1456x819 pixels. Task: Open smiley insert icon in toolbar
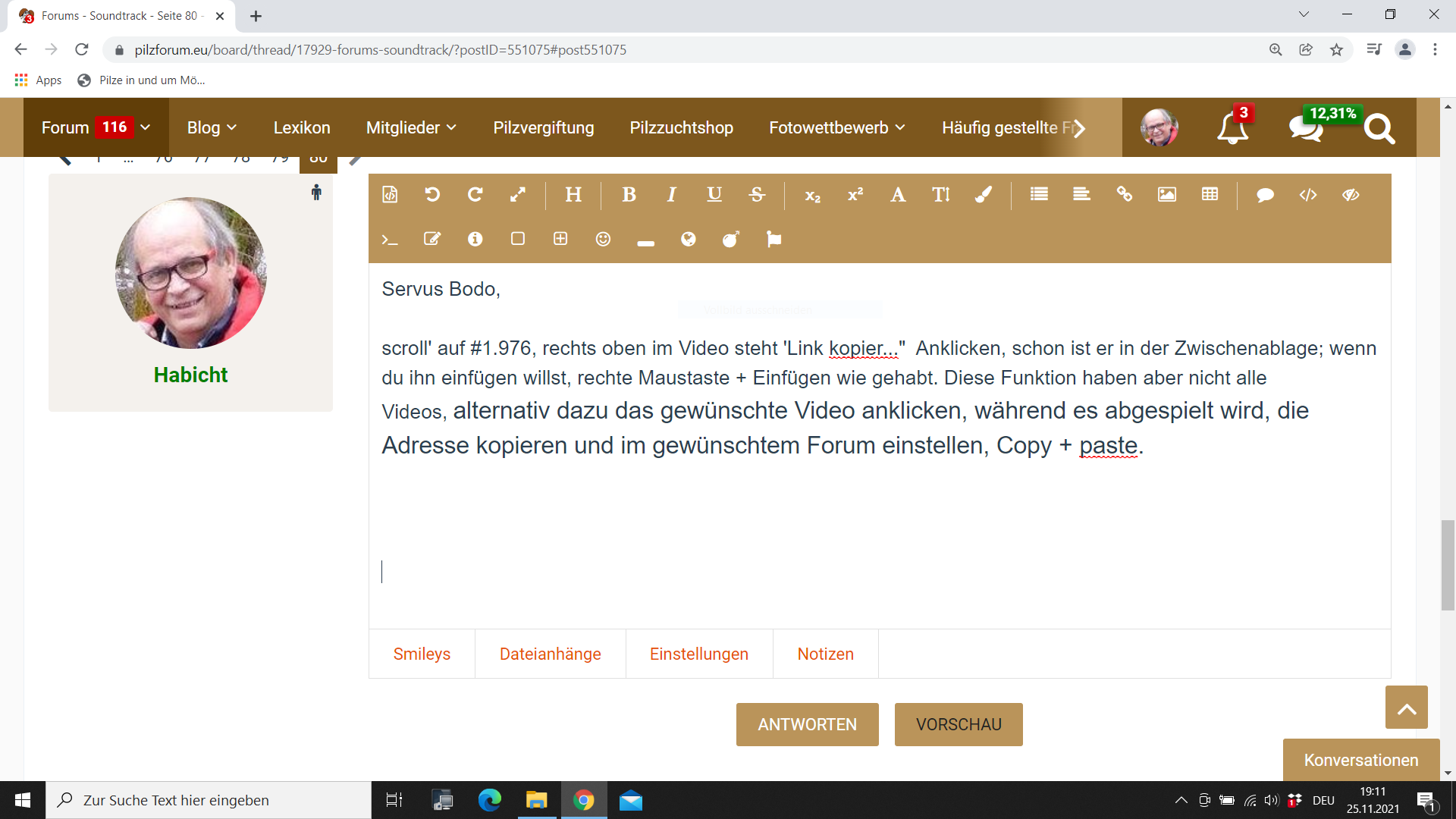(x=603, y=240)
